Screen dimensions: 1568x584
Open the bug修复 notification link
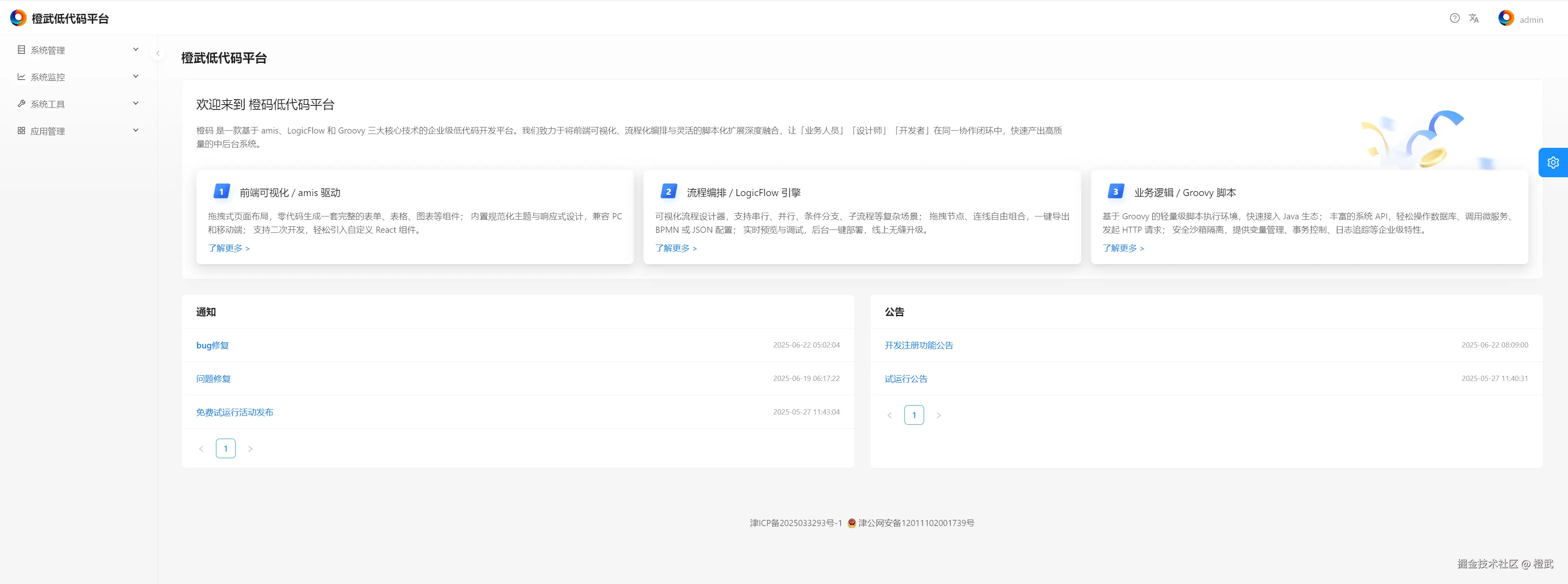[212, 345]
